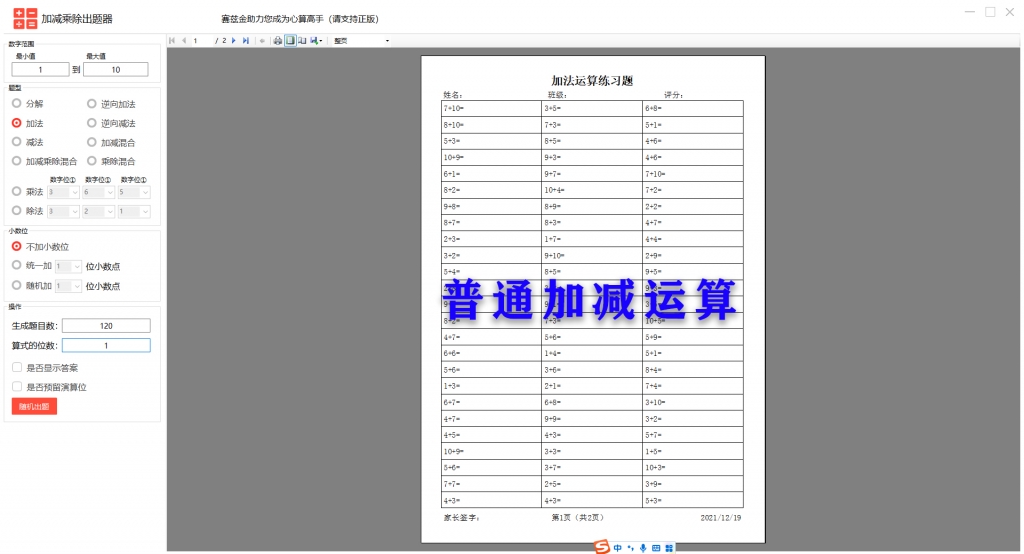Image resolution: width=1024 pixels, height=554 pixels.
Task: Select the 加法 question type
Action: [x=27, y=123]
